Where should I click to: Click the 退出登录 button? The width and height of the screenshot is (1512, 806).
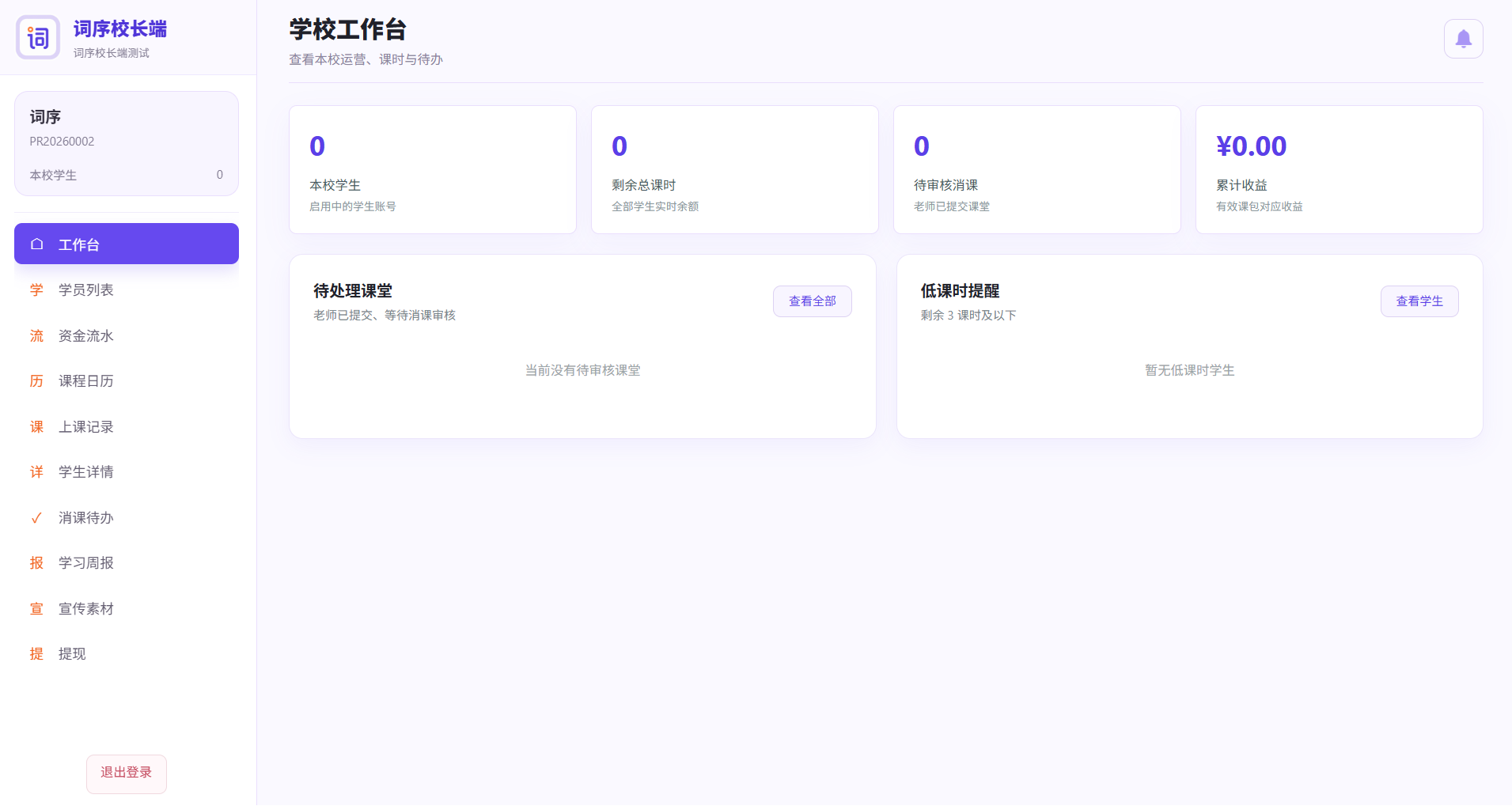point(127,774)
